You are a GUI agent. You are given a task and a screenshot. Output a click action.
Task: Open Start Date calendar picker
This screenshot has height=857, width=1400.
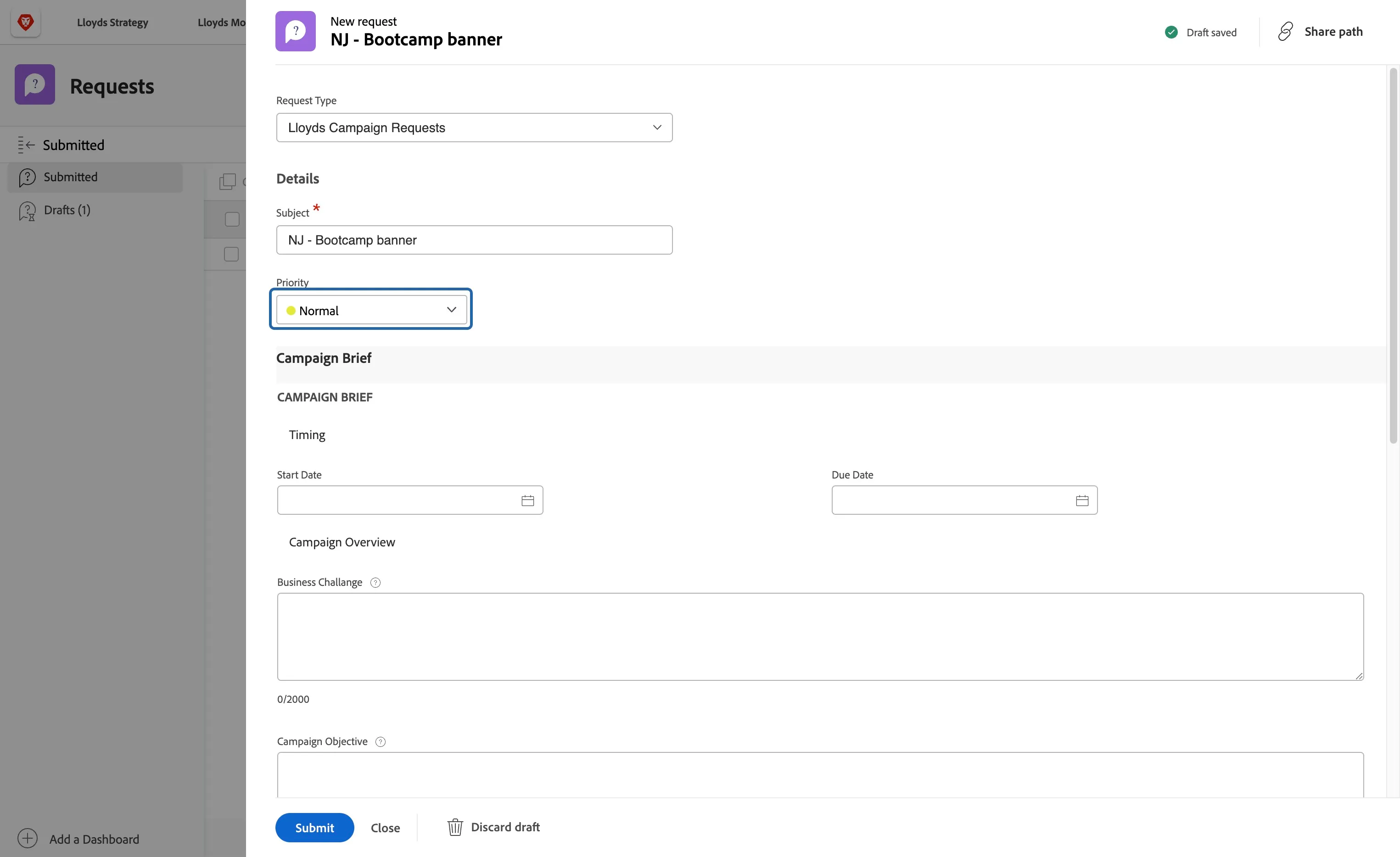click(527, 501)
